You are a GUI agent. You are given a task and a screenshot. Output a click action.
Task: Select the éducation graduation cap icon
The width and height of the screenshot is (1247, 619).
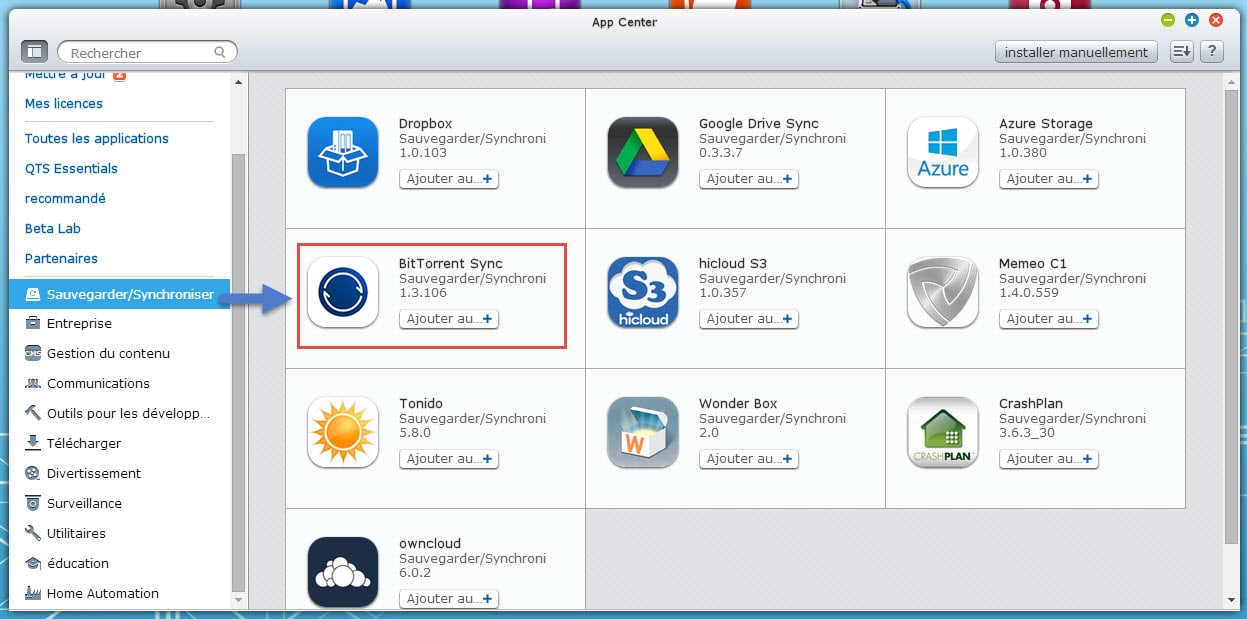[x=33, y=563]
